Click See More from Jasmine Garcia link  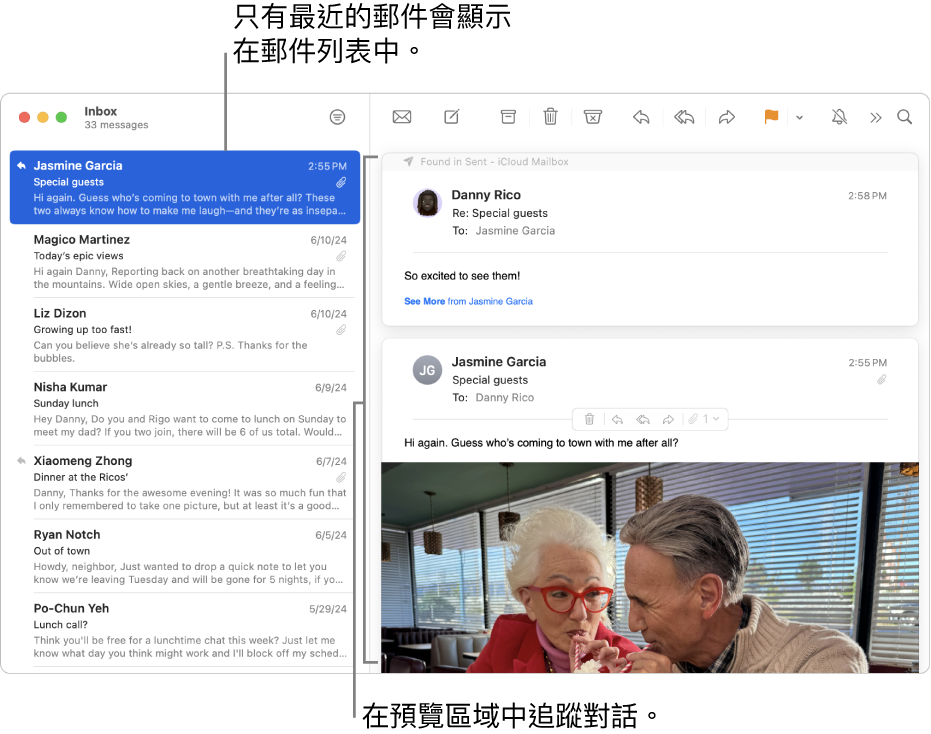coord(468,301)
